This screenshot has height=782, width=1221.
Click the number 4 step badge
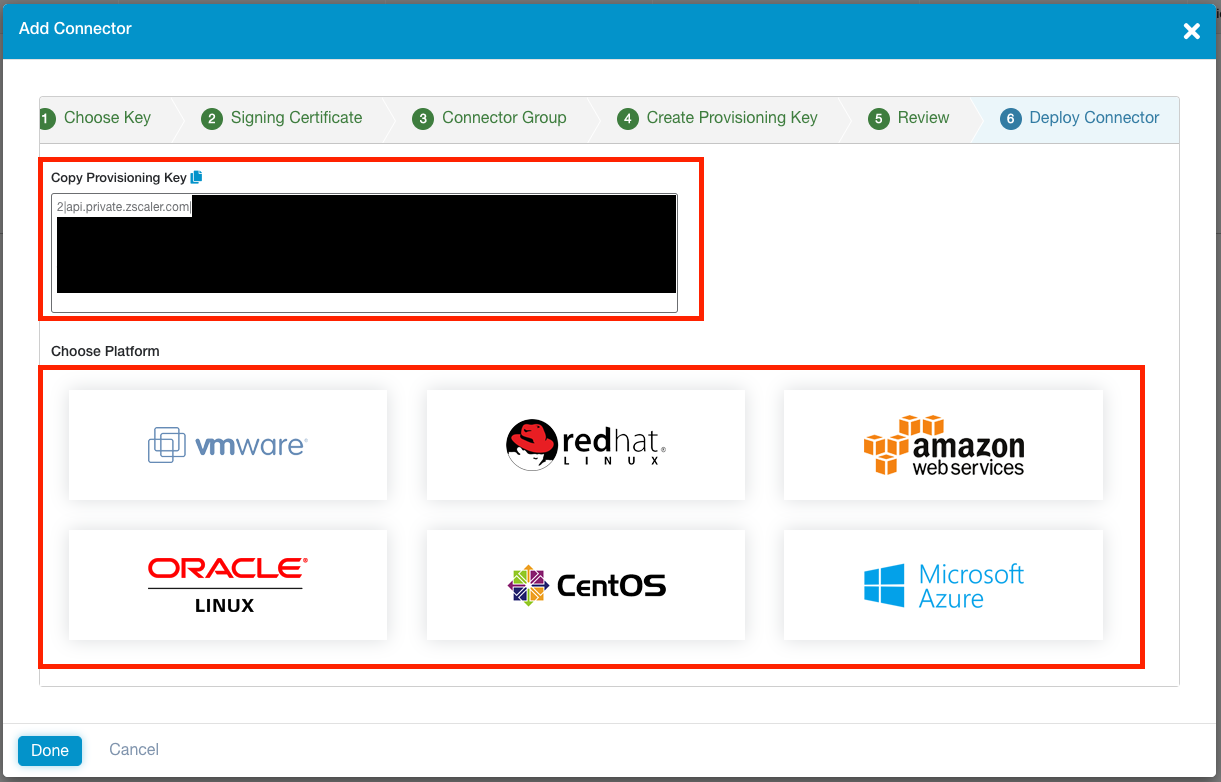coord(627,119)
